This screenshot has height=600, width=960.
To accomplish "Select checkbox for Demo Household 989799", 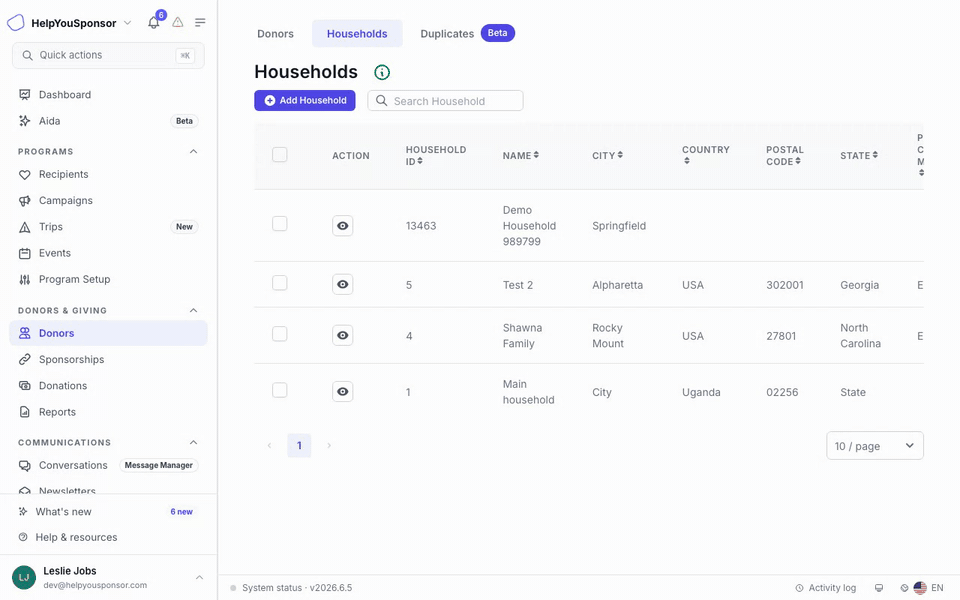I will 280,223.
